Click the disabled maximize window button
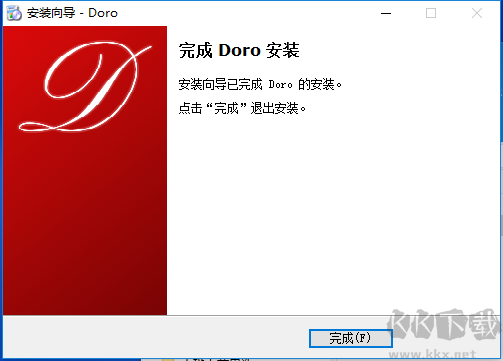Viewport: 503px width, 361px height. [x=431, y=13]
